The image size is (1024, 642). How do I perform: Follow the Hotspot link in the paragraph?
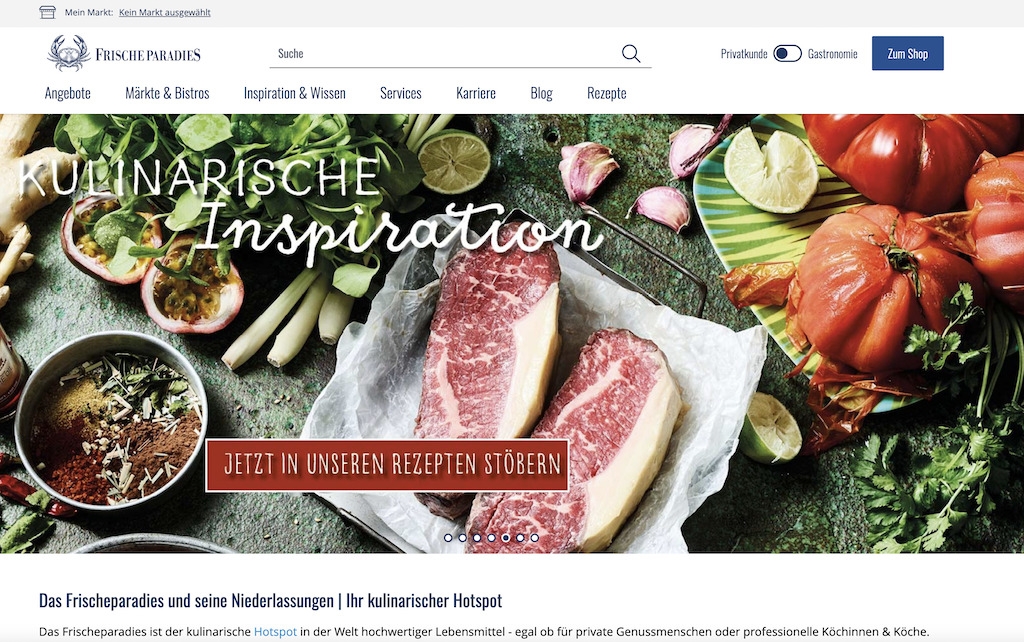275,632
